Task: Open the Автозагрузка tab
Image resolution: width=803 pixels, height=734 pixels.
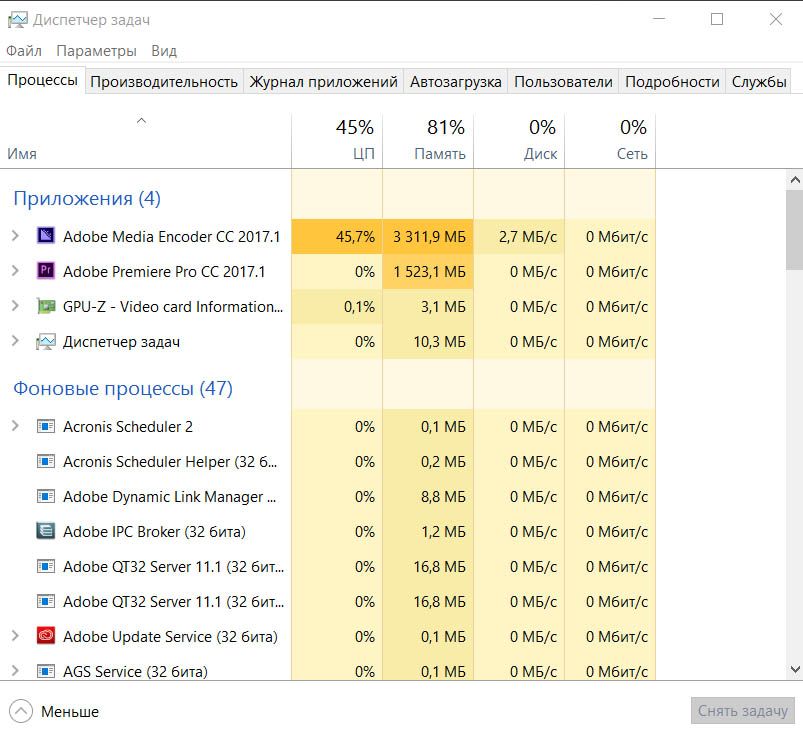Action: point(455,82)
